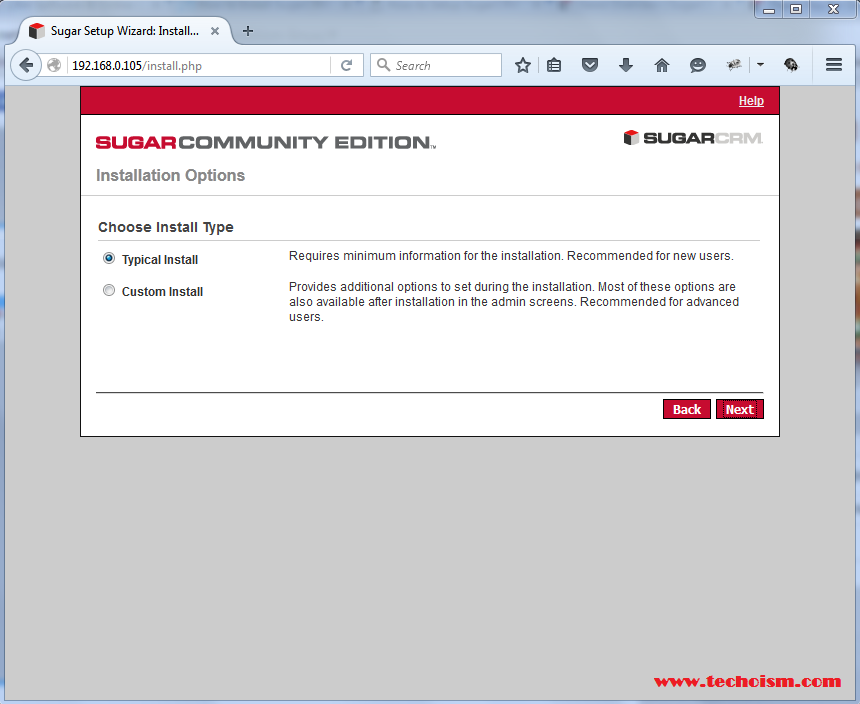This screenshot has height=704, width=860.
Task: Click the Back button
Action: pos(687,409)
